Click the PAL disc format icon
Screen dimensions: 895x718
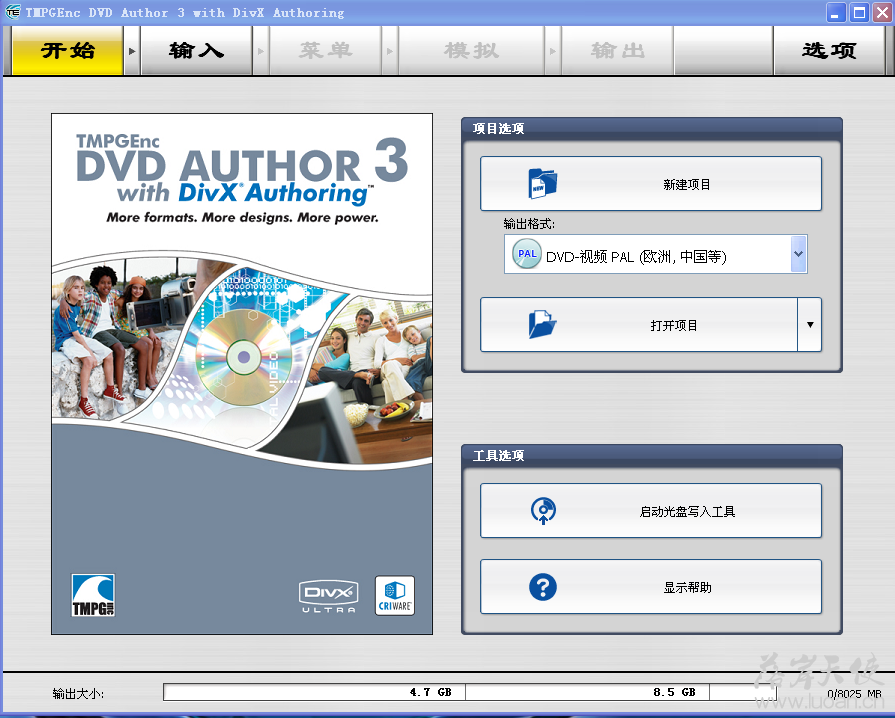[527, 254]
